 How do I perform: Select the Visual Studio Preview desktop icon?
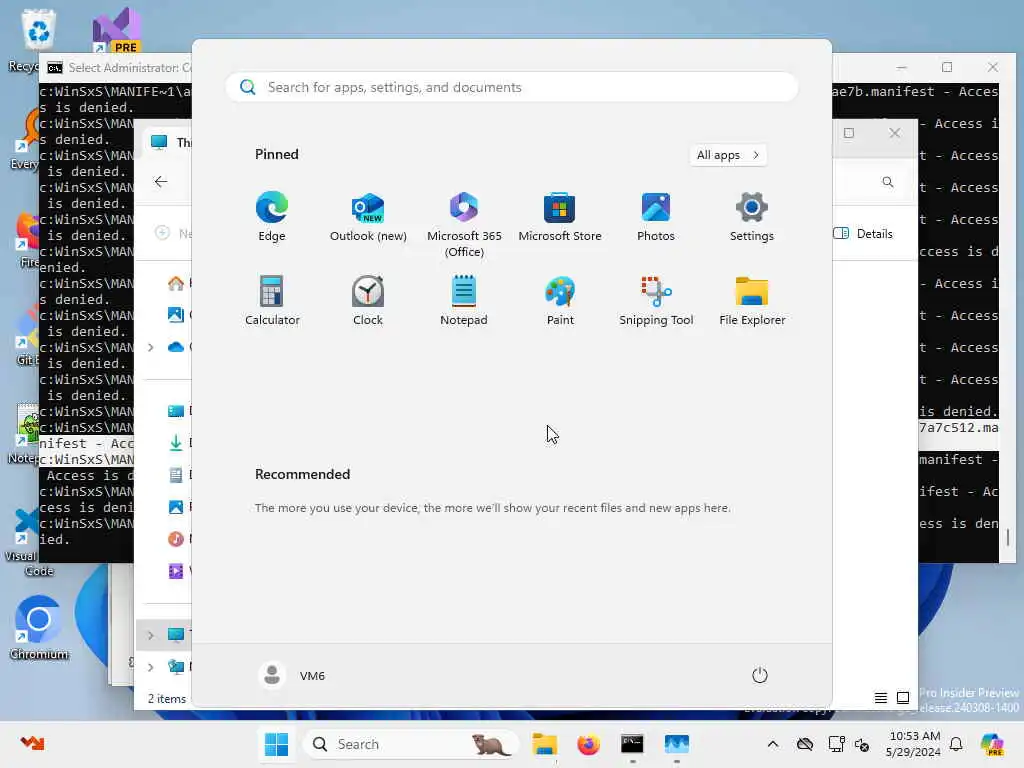[x=116, y=30]
